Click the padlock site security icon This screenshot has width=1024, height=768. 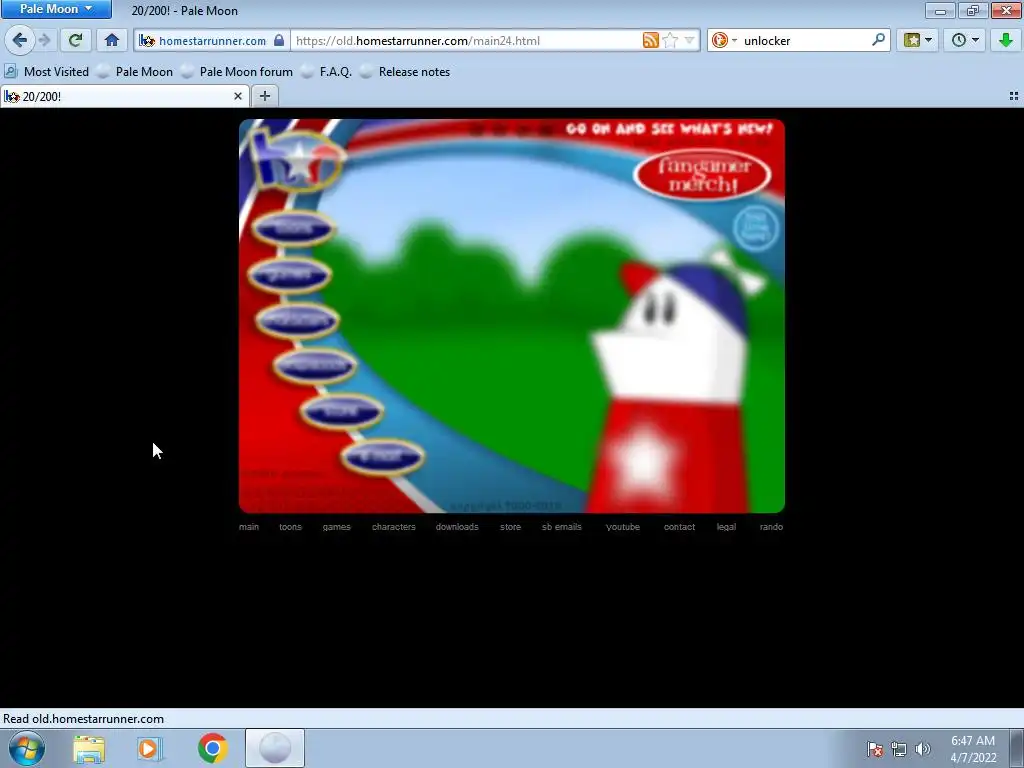pyautogui.click(x=279, y=40)
